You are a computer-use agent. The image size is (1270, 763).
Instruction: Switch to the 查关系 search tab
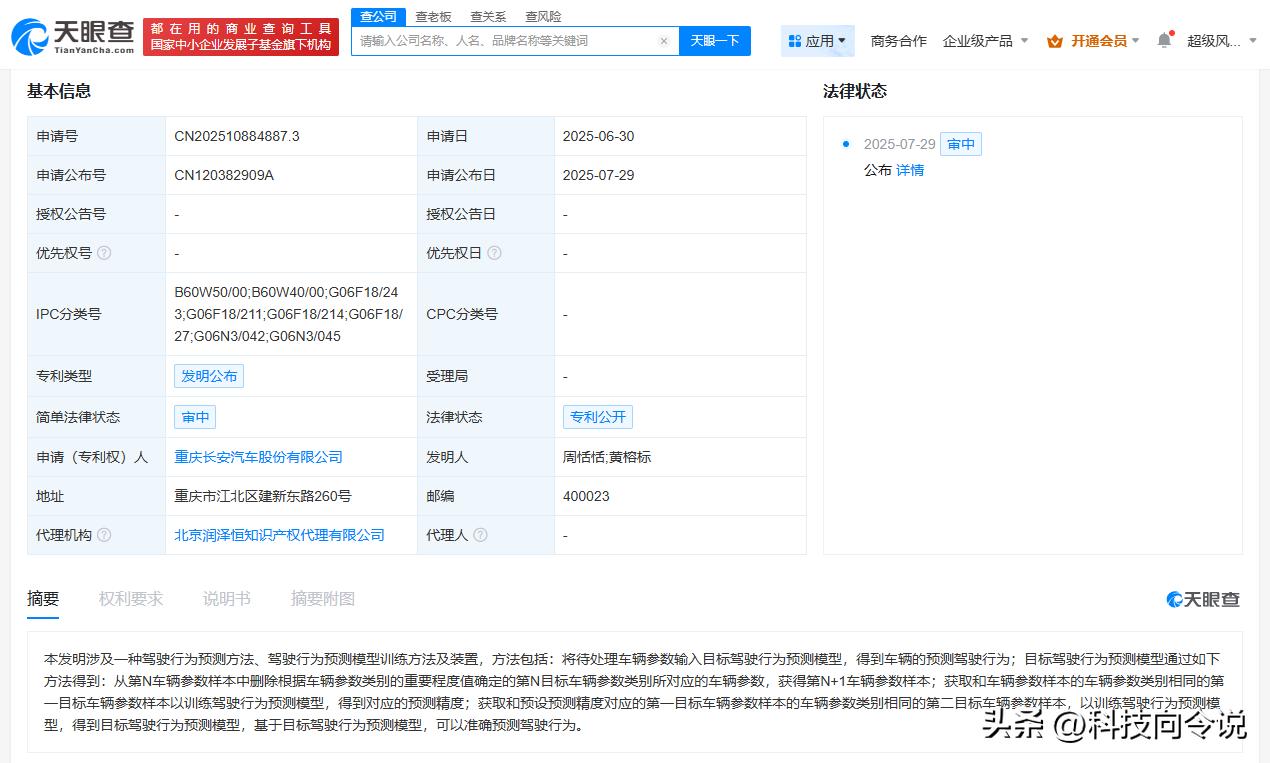488,17
